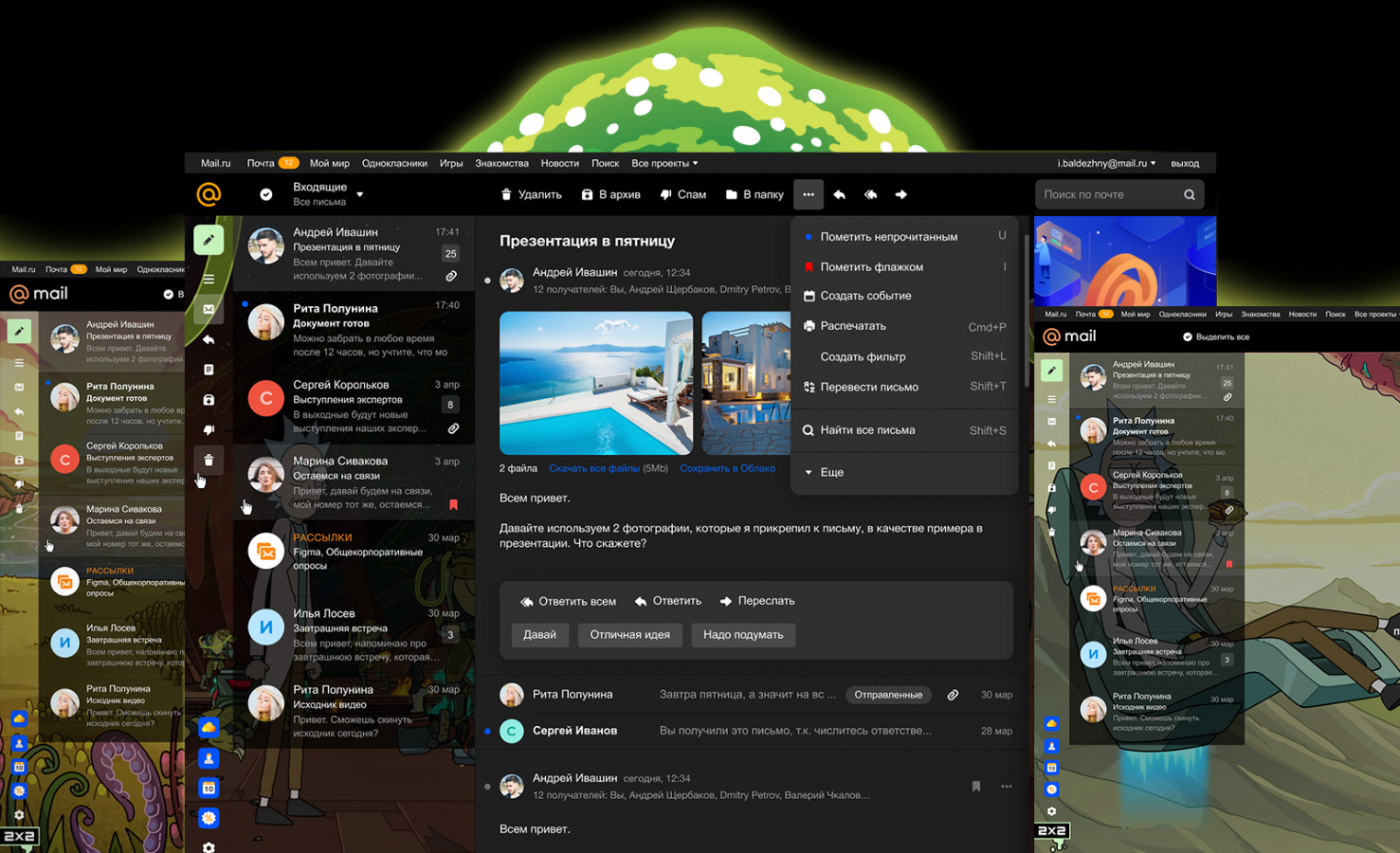Screen dimensions: 1400x853
Task: Click the orange @ logo in center window
Action: click(x=209, y=194)
